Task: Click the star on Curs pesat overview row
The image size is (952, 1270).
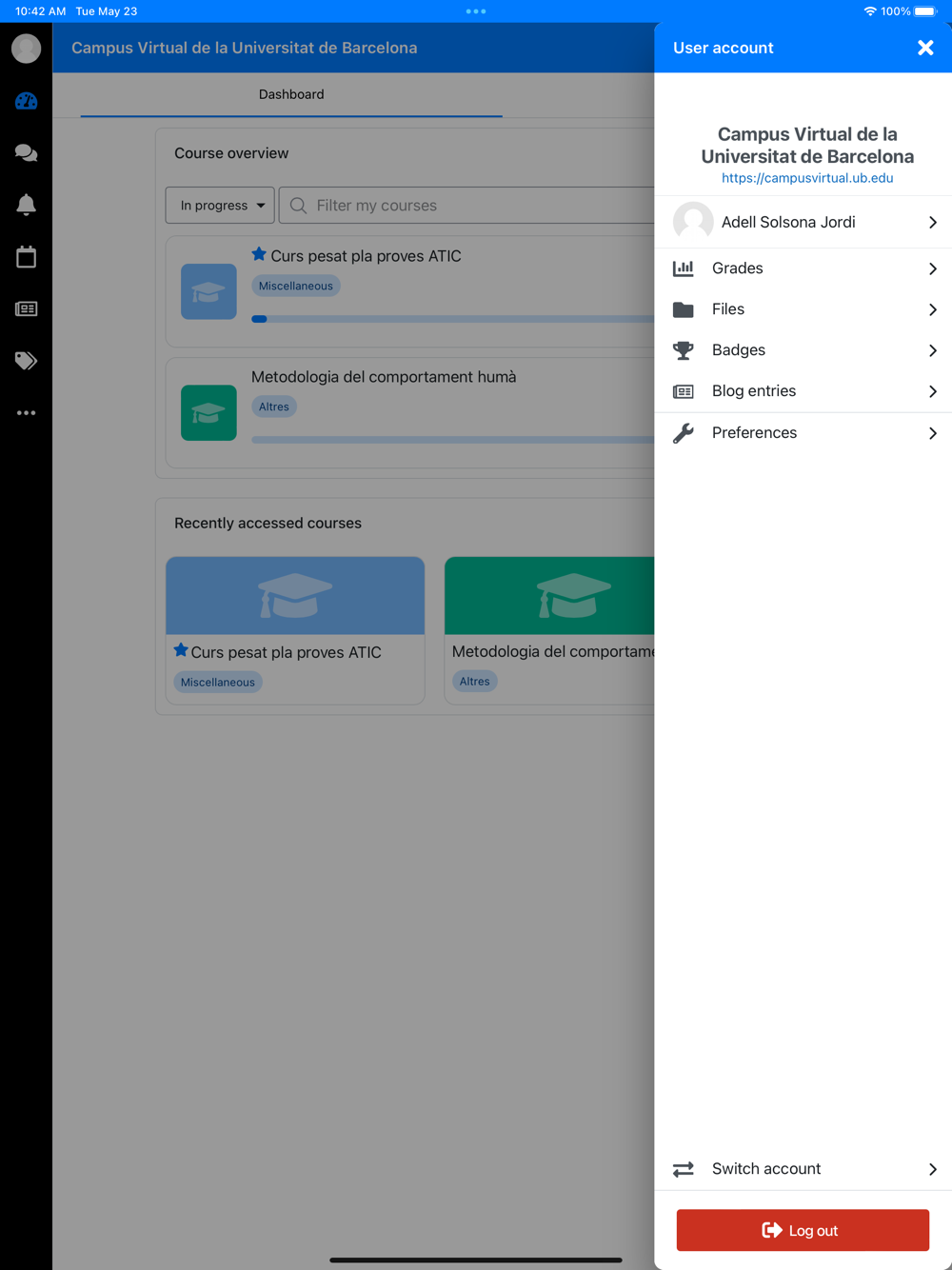Action: (259, 254)
